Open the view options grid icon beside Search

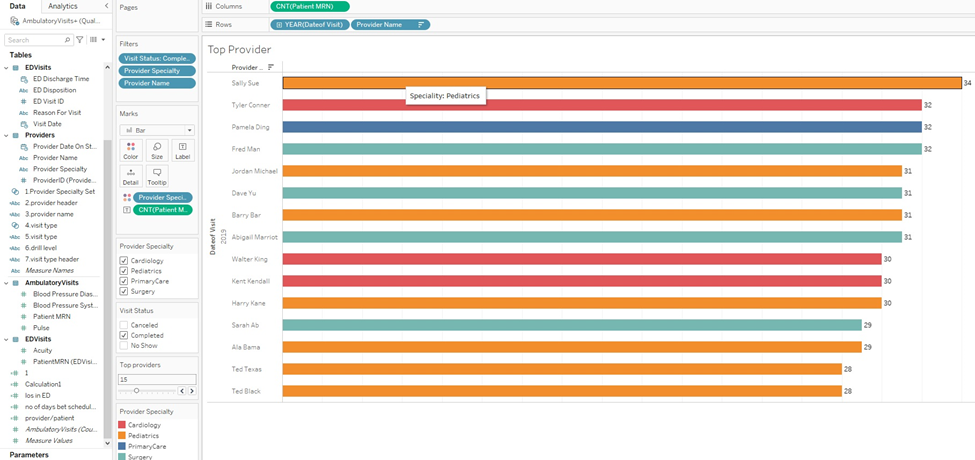pyautogui.click(x=95, y=40)
